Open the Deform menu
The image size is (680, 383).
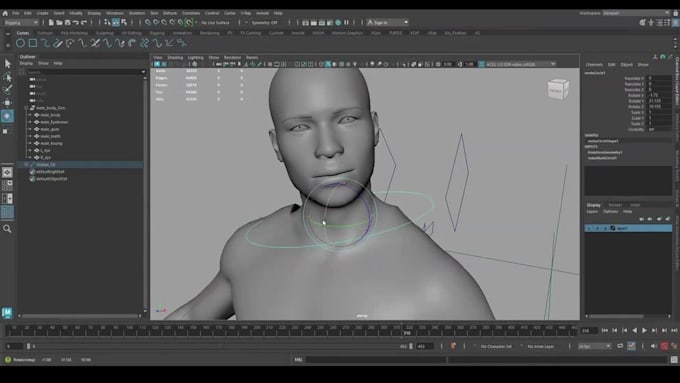(170, 13)
